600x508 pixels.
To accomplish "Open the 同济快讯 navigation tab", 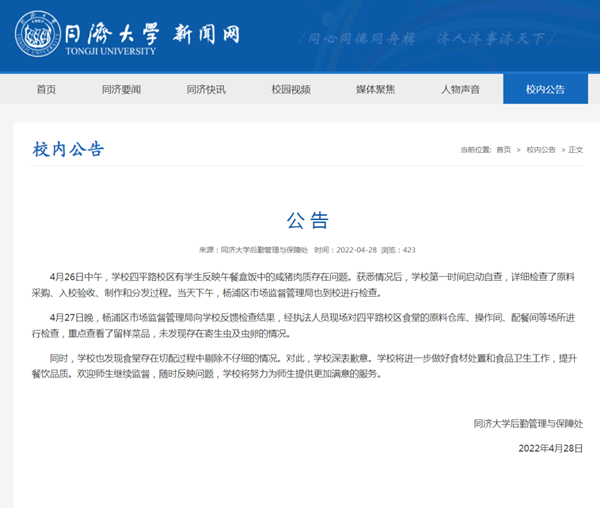I will tap(206, 89).
